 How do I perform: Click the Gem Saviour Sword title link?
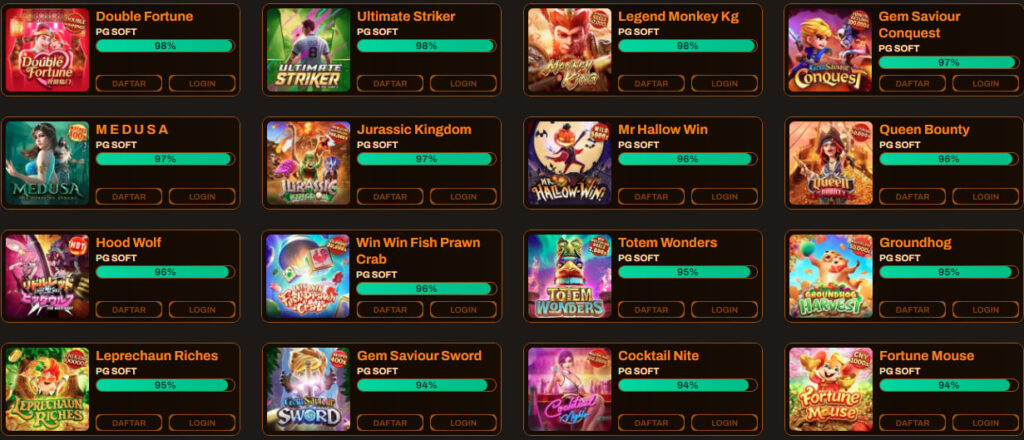pos(419,356)
